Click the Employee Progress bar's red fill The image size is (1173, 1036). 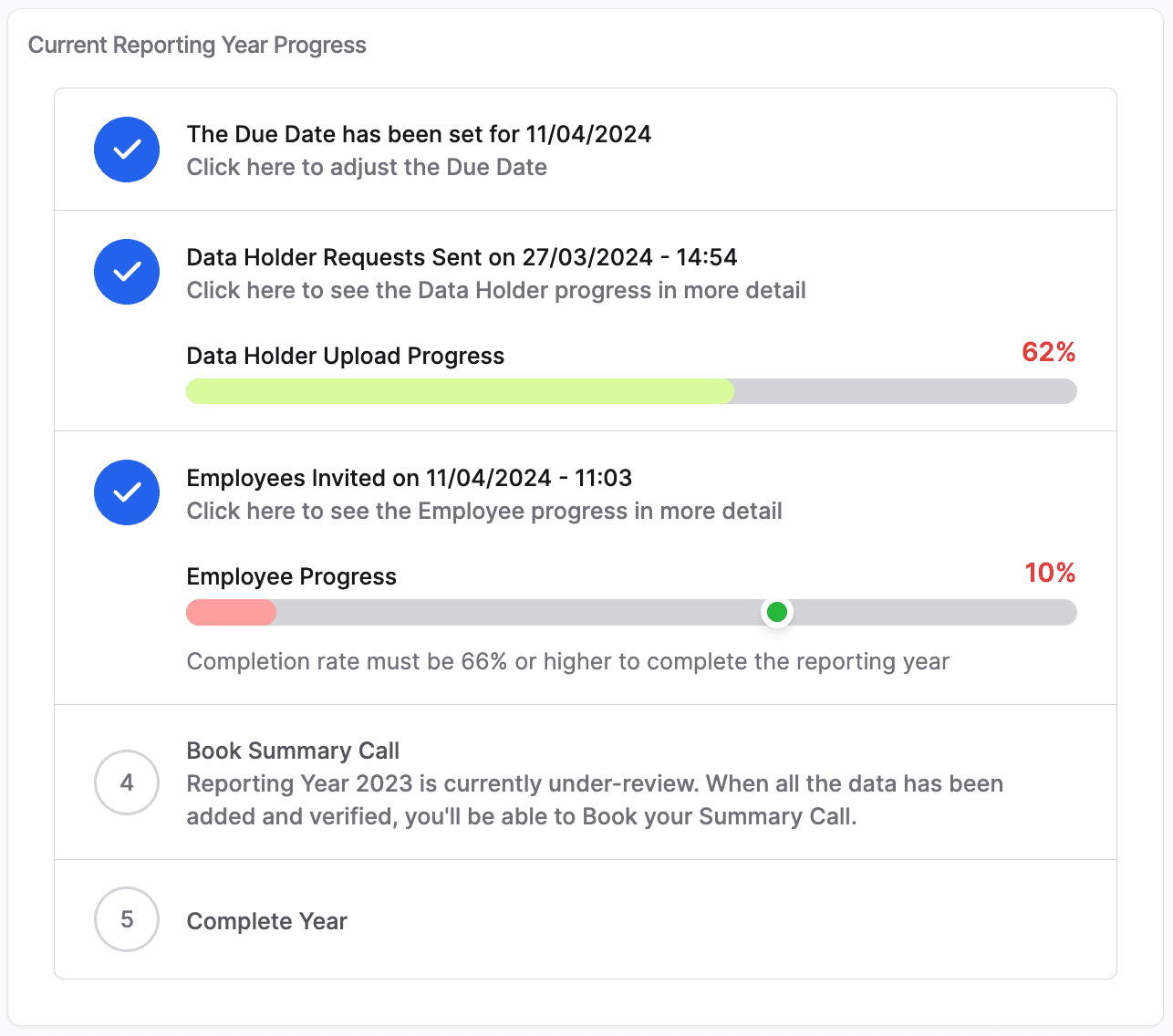231,612
